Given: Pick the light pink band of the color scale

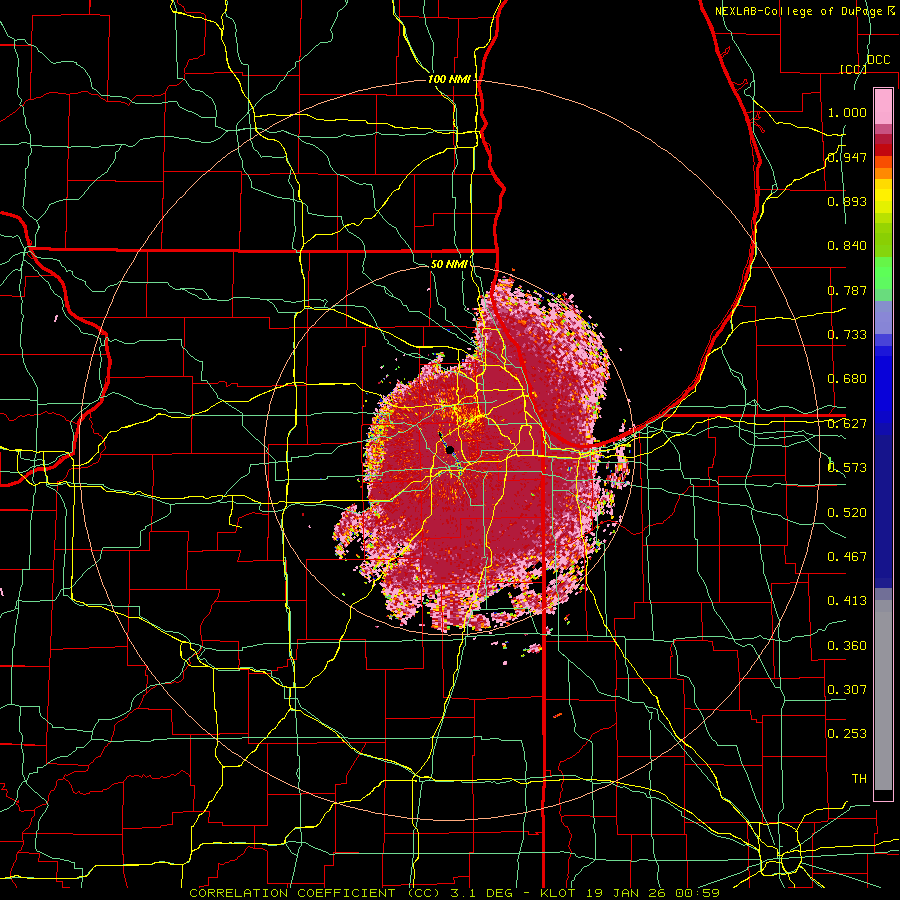Looking at the screenshot, I should point(883,106).
